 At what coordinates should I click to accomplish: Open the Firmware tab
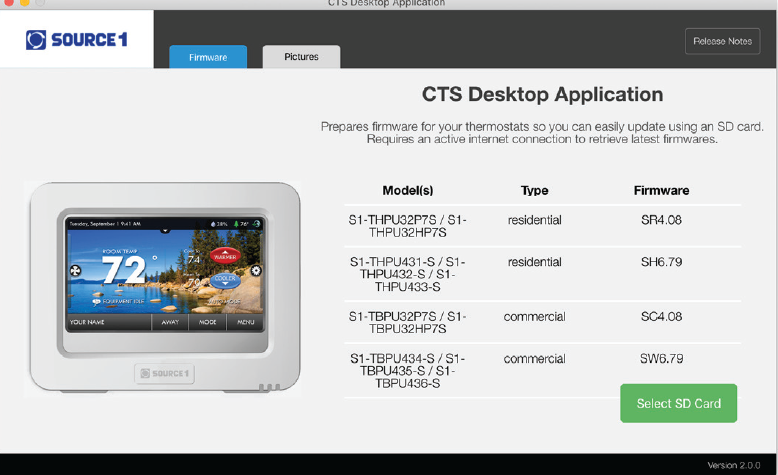[x=208, y=57]
